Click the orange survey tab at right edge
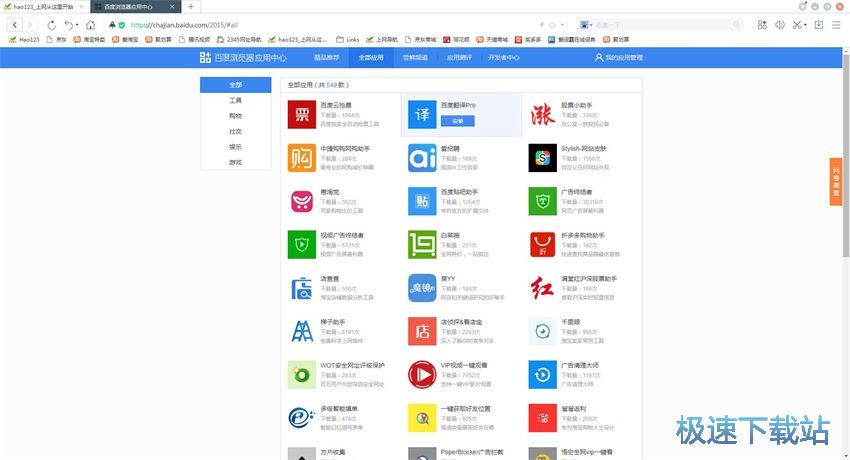850x460 pixels. point(836,182)
